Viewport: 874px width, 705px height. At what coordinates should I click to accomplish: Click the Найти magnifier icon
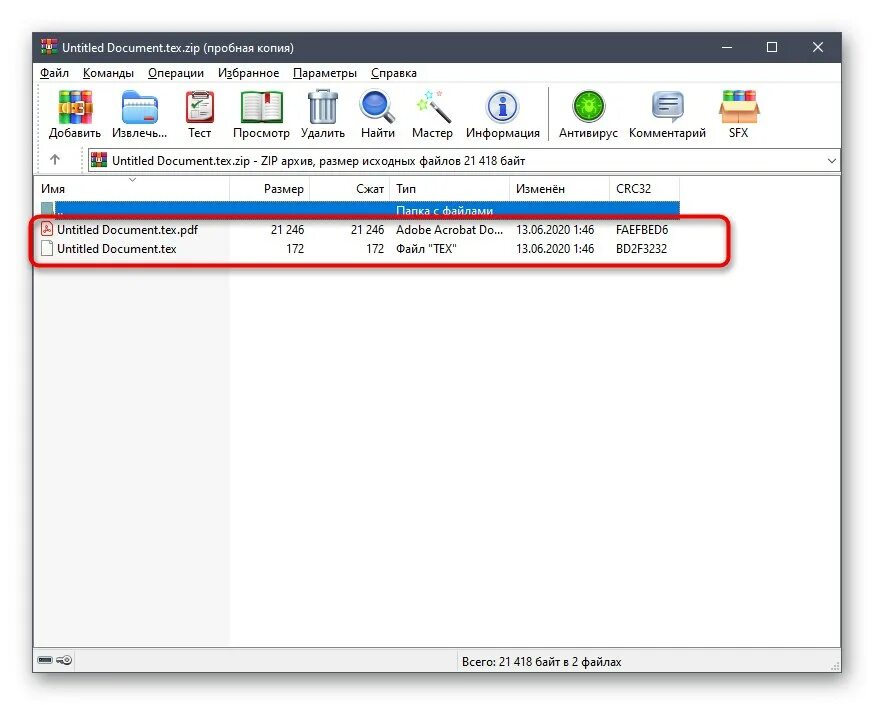377,108
